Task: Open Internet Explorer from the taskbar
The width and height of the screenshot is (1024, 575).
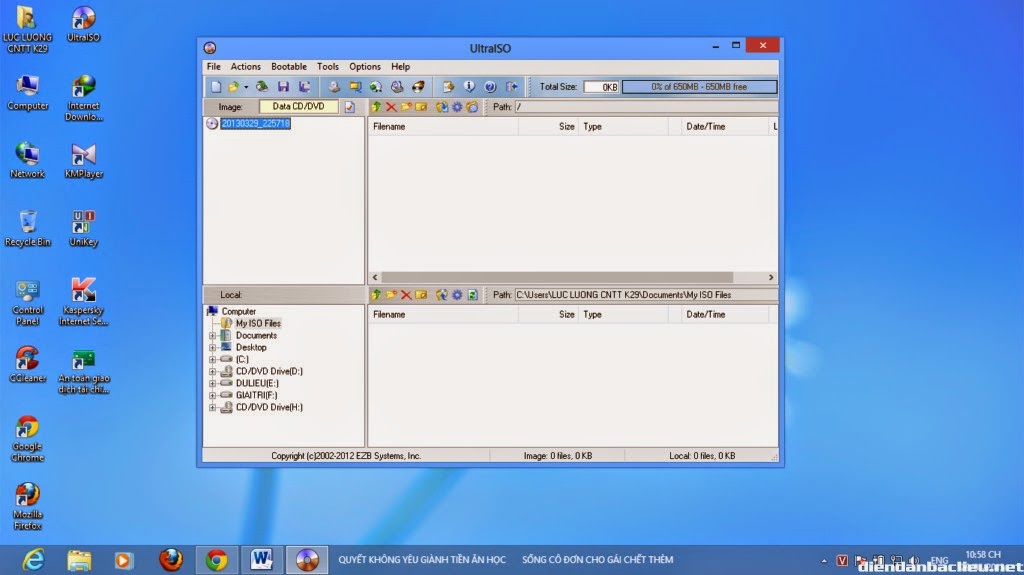Action: point(33,560)
